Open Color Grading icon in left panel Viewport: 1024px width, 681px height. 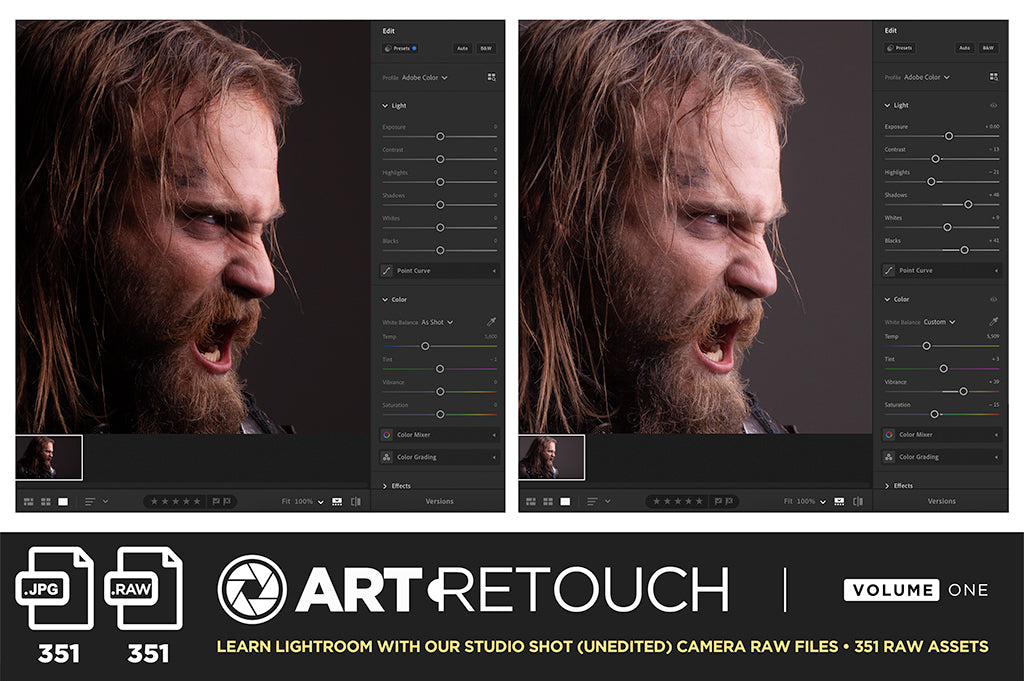(x=387, y=457)
